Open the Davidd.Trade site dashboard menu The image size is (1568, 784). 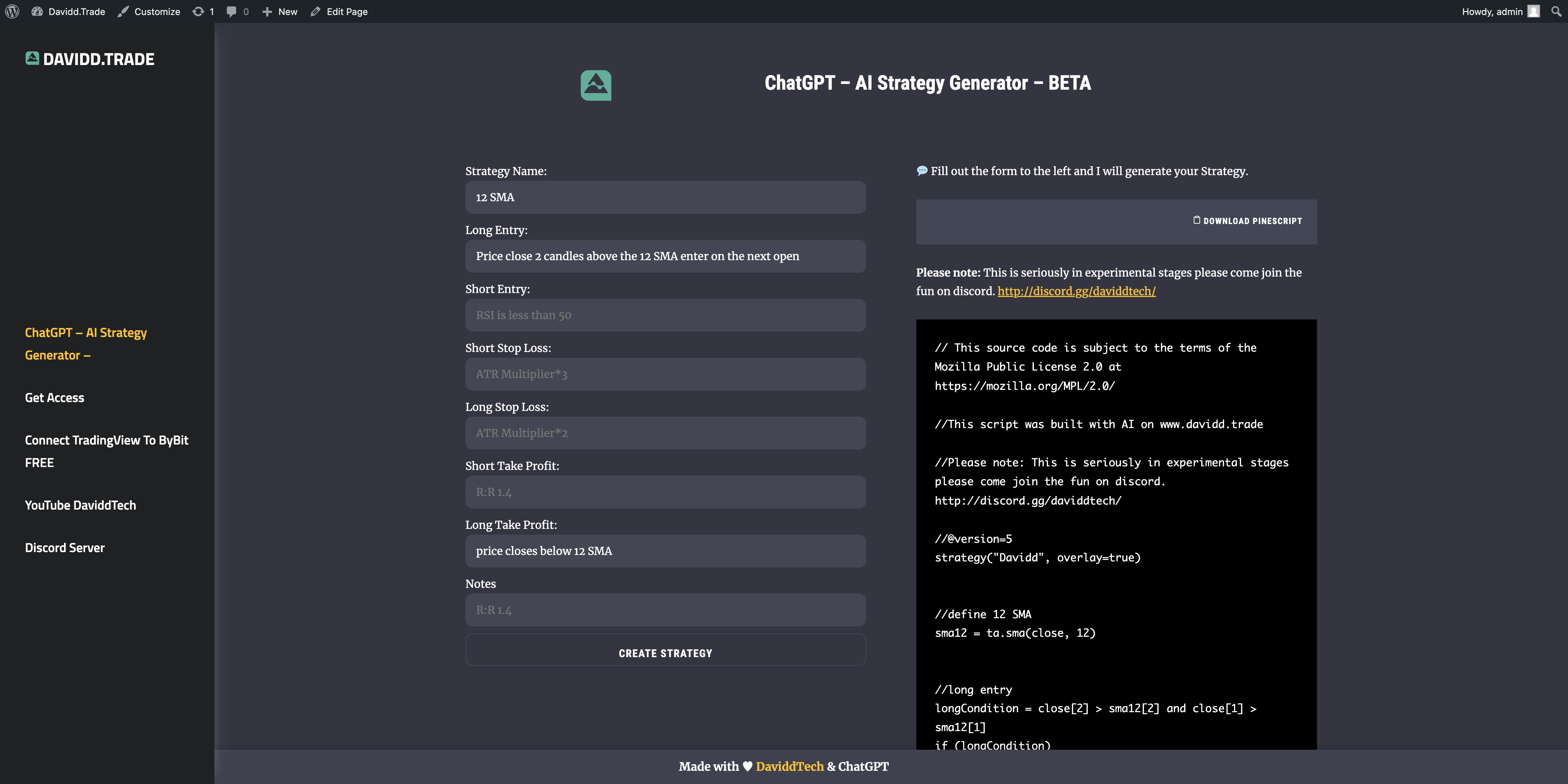68,11
